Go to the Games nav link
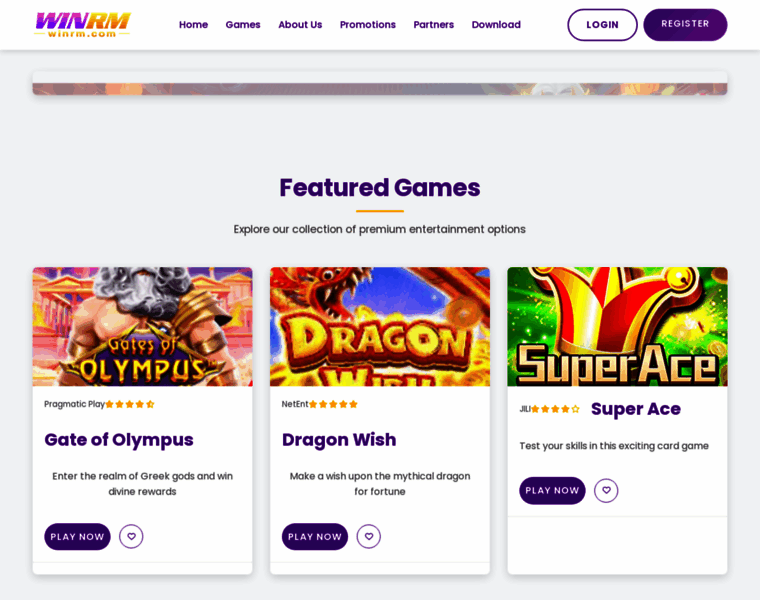 (x=243, y=25)
